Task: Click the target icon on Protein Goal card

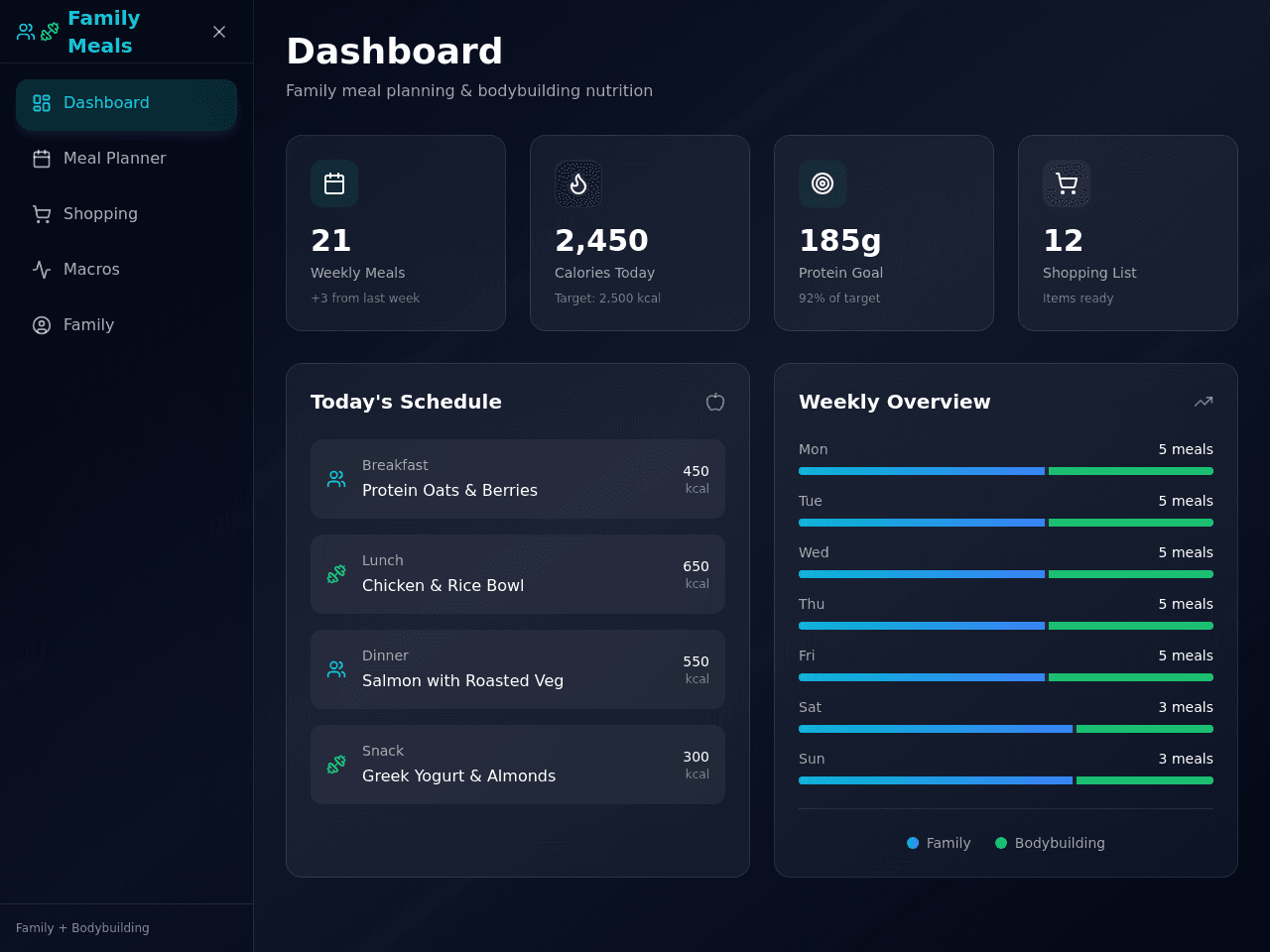Action: [x=823, y=183]
